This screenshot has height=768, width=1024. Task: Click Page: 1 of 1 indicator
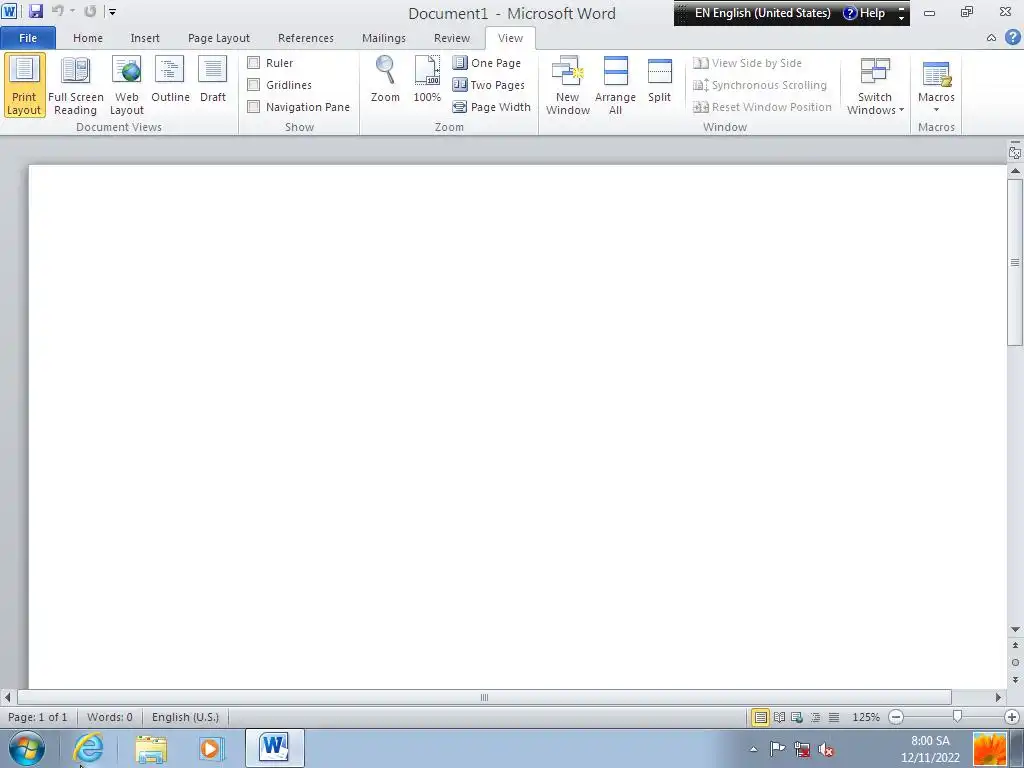tap(38, 717)
